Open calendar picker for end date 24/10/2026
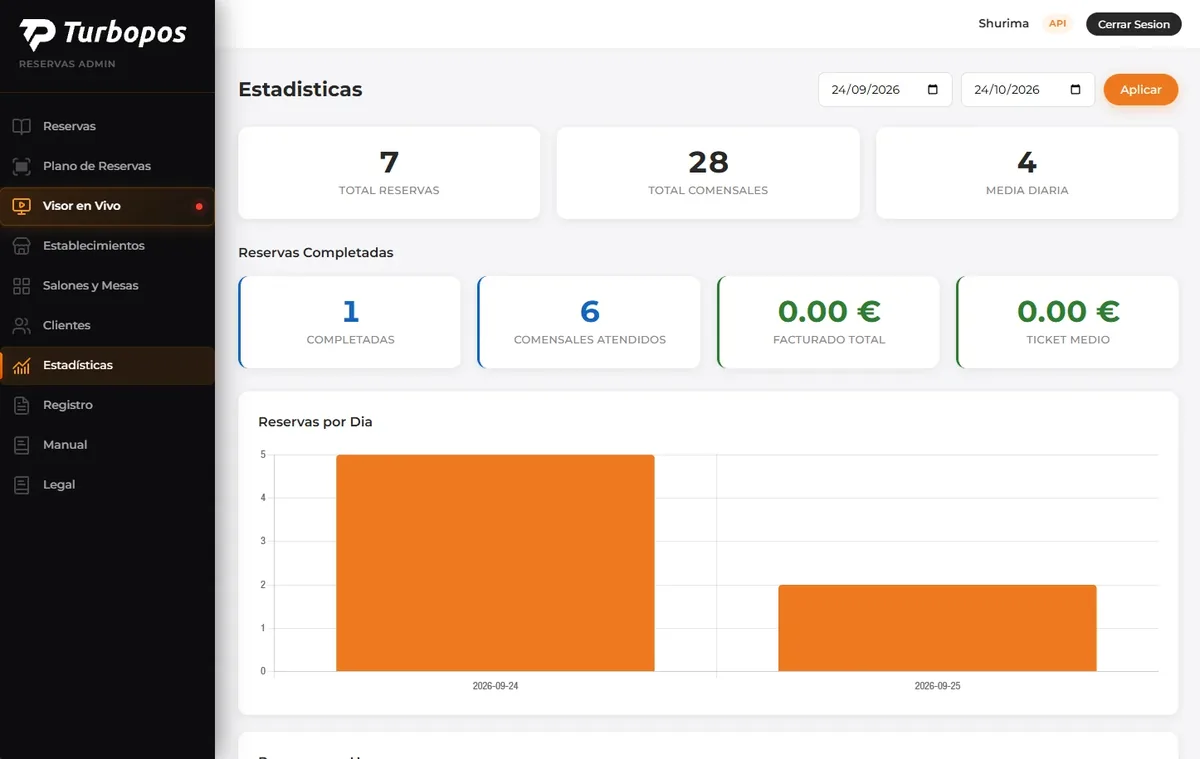 pyautogui.click(x=1076, y=90)
